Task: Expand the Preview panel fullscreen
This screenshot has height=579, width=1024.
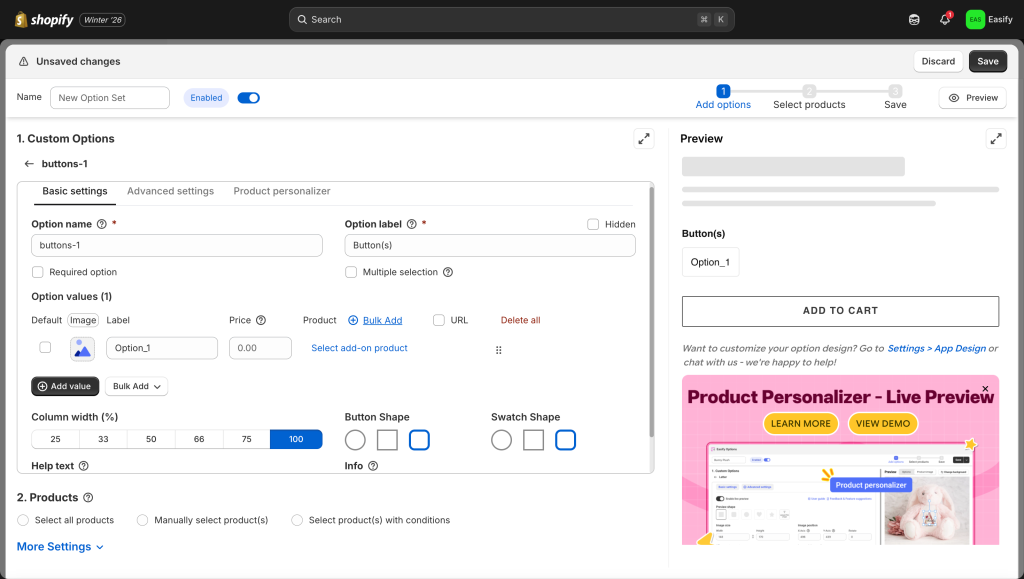Action: [x=996, y=139]
